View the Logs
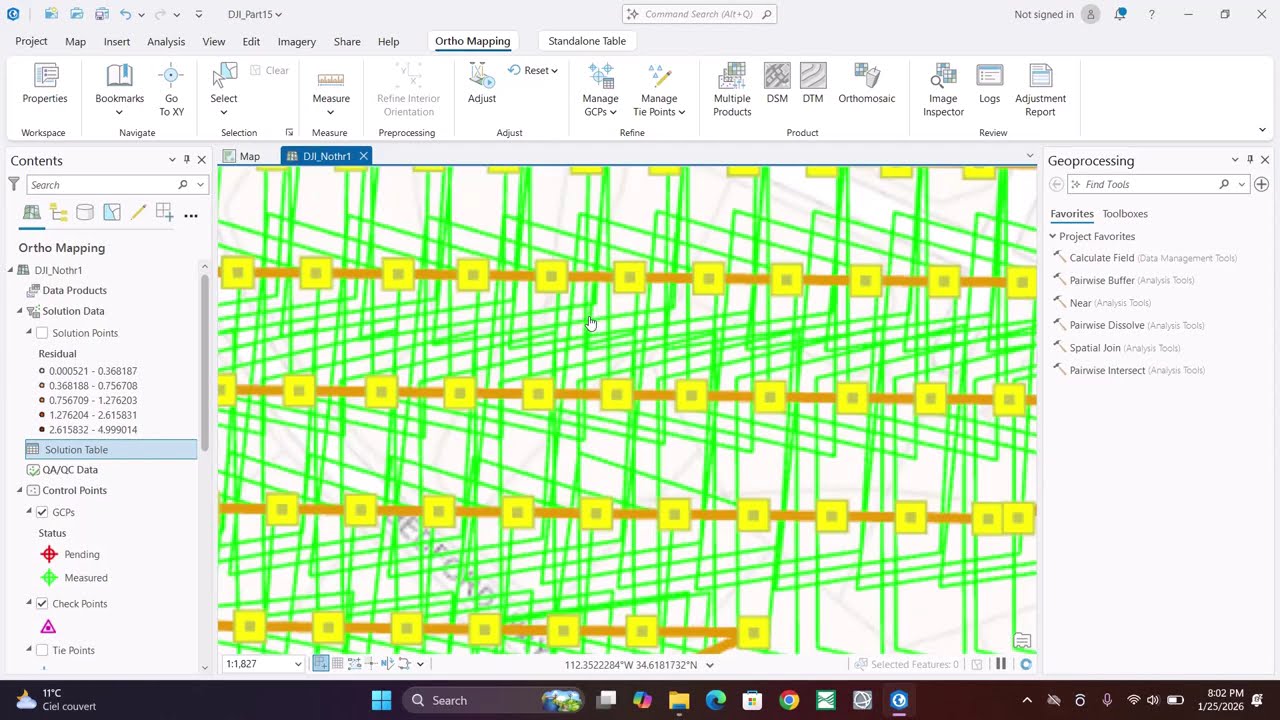 989,84
